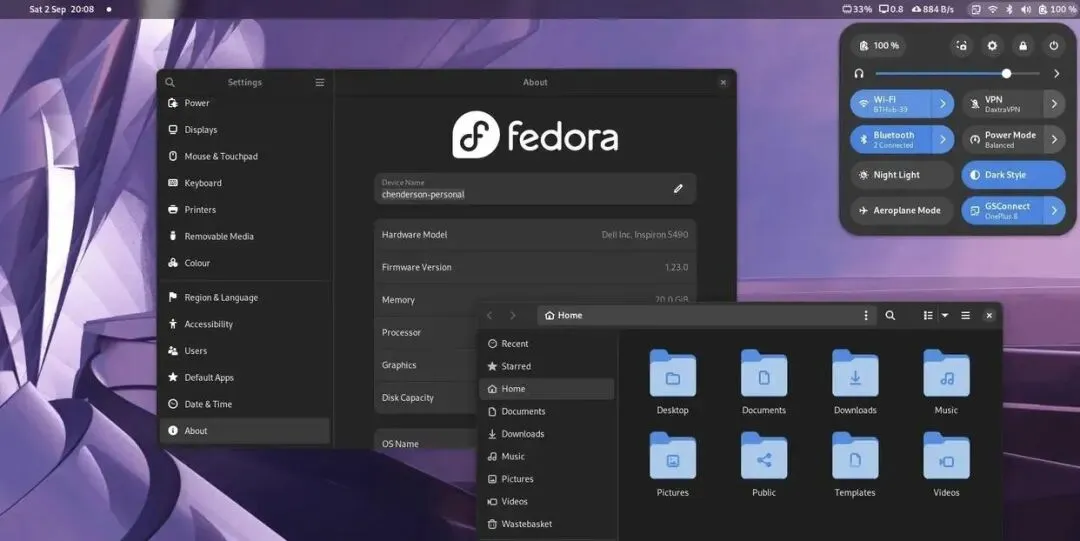The width and height of the screenshot is (1080, 541).
Task: Open Removable Media settings
Action: (245, 236)
